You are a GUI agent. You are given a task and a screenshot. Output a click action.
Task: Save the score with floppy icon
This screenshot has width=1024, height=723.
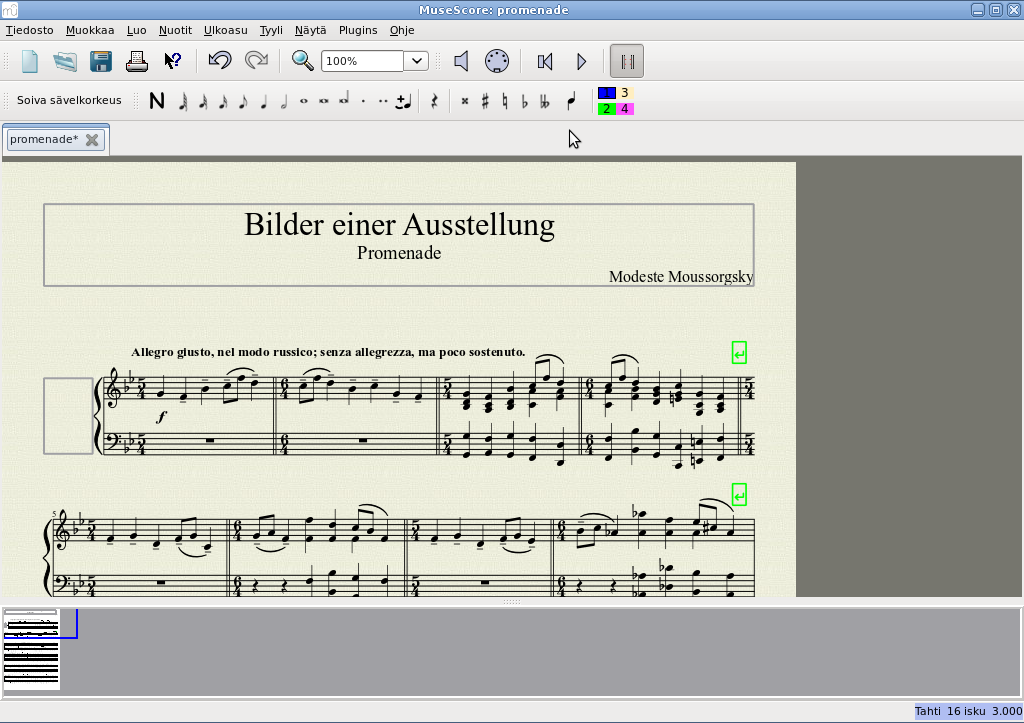(x=101, y=61)
